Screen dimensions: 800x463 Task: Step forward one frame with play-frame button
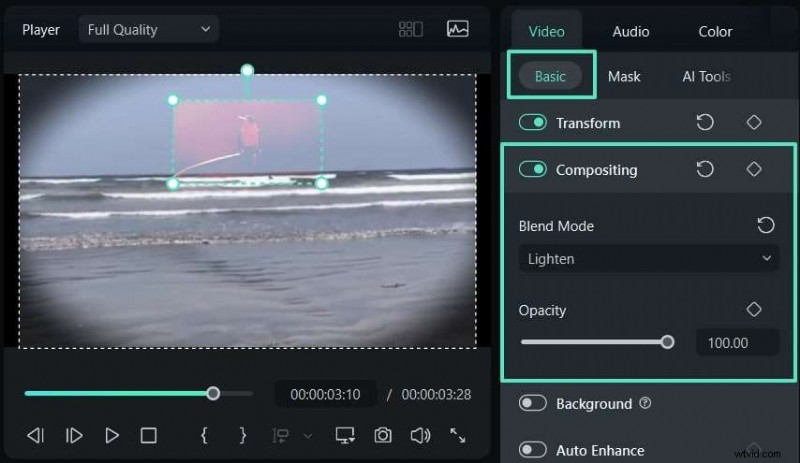74,435
